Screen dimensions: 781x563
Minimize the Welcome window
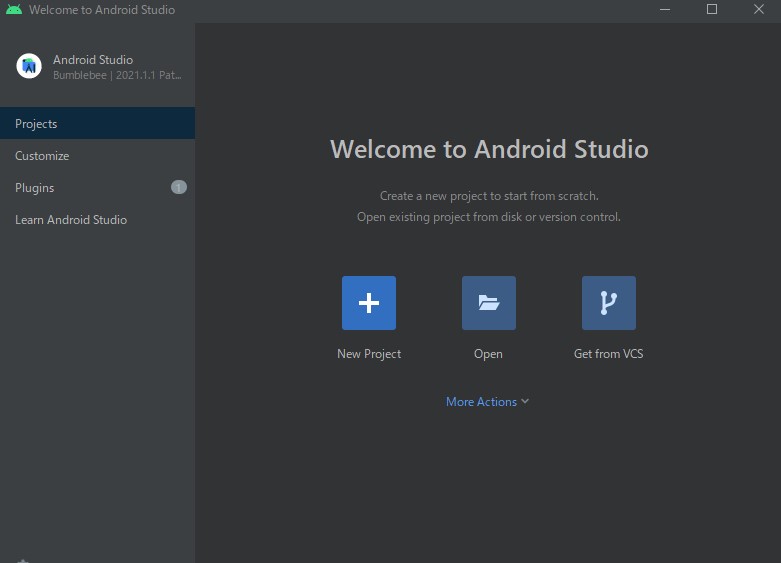[665, 9]
